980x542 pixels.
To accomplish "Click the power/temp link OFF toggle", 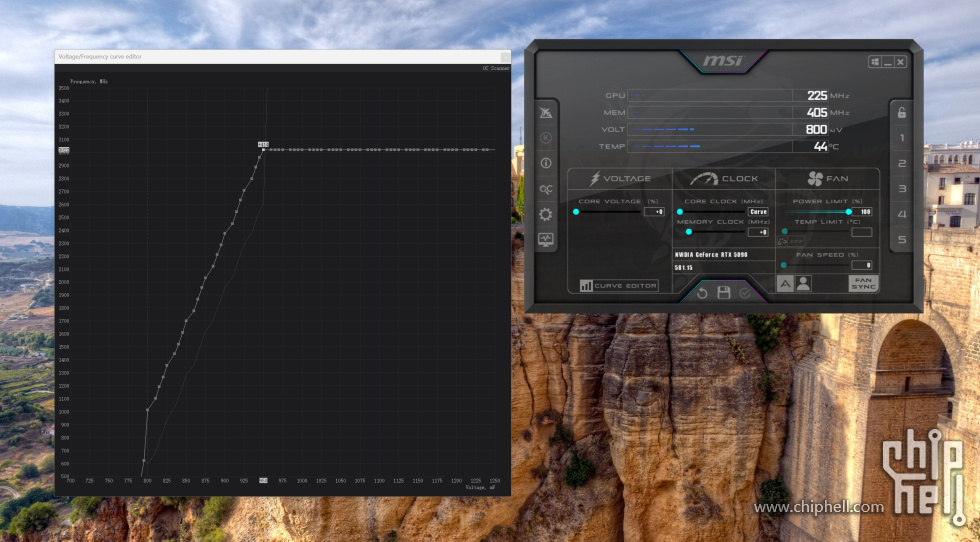I will coord(791,241).
